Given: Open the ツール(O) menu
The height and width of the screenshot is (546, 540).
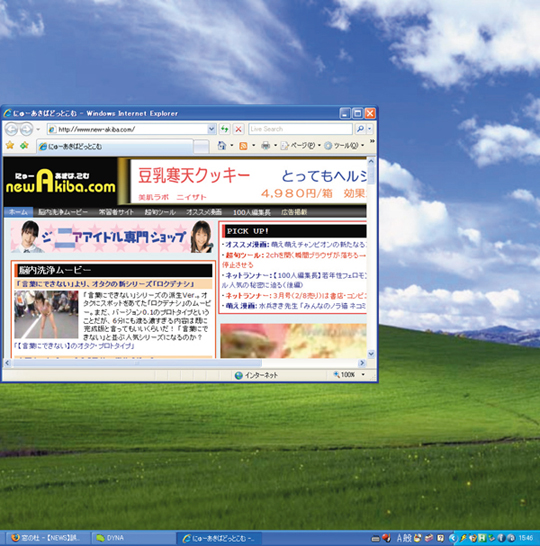Looking at the screenshot, I should (x=344, y=146).
